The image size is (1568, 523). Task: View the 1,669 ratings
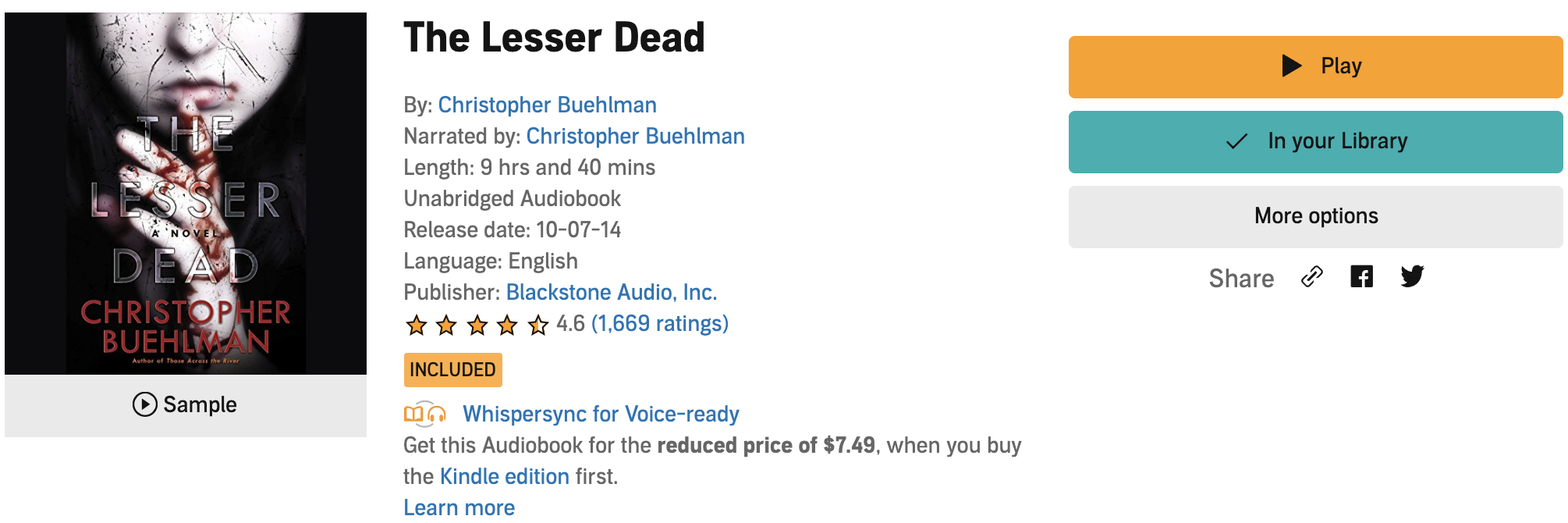pos(659,323)
